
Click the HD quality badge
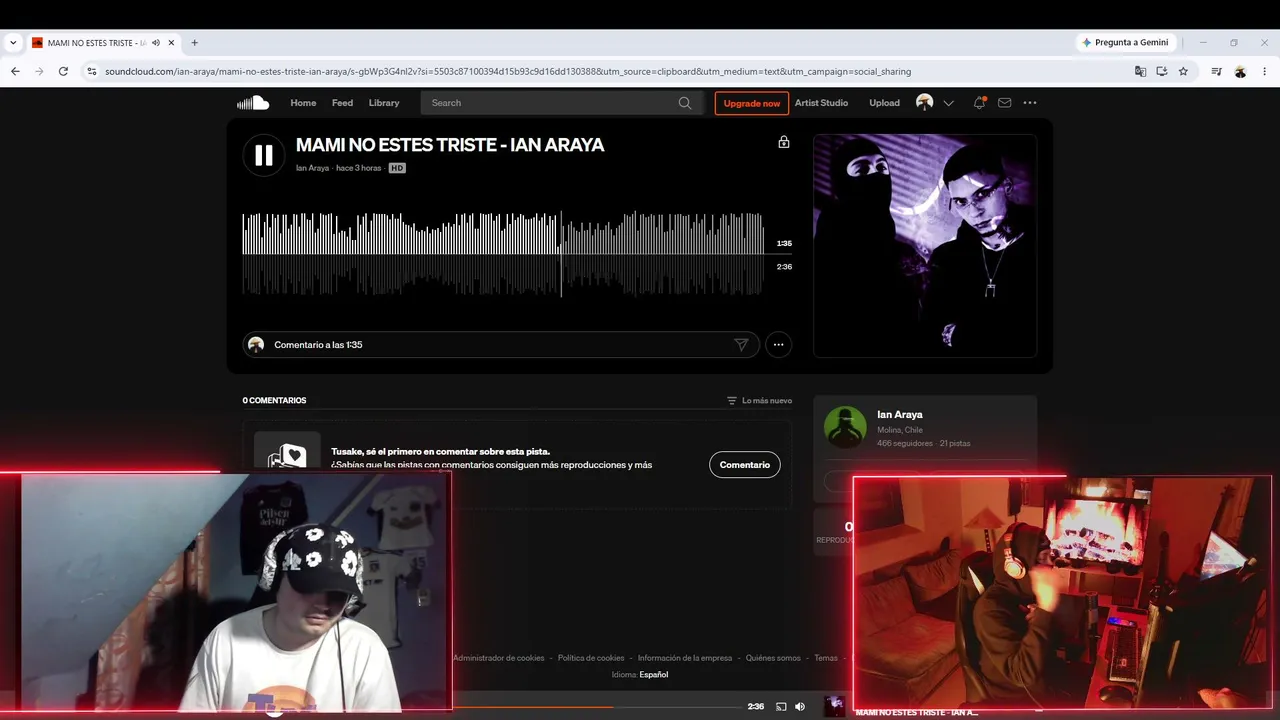[397, 168]
